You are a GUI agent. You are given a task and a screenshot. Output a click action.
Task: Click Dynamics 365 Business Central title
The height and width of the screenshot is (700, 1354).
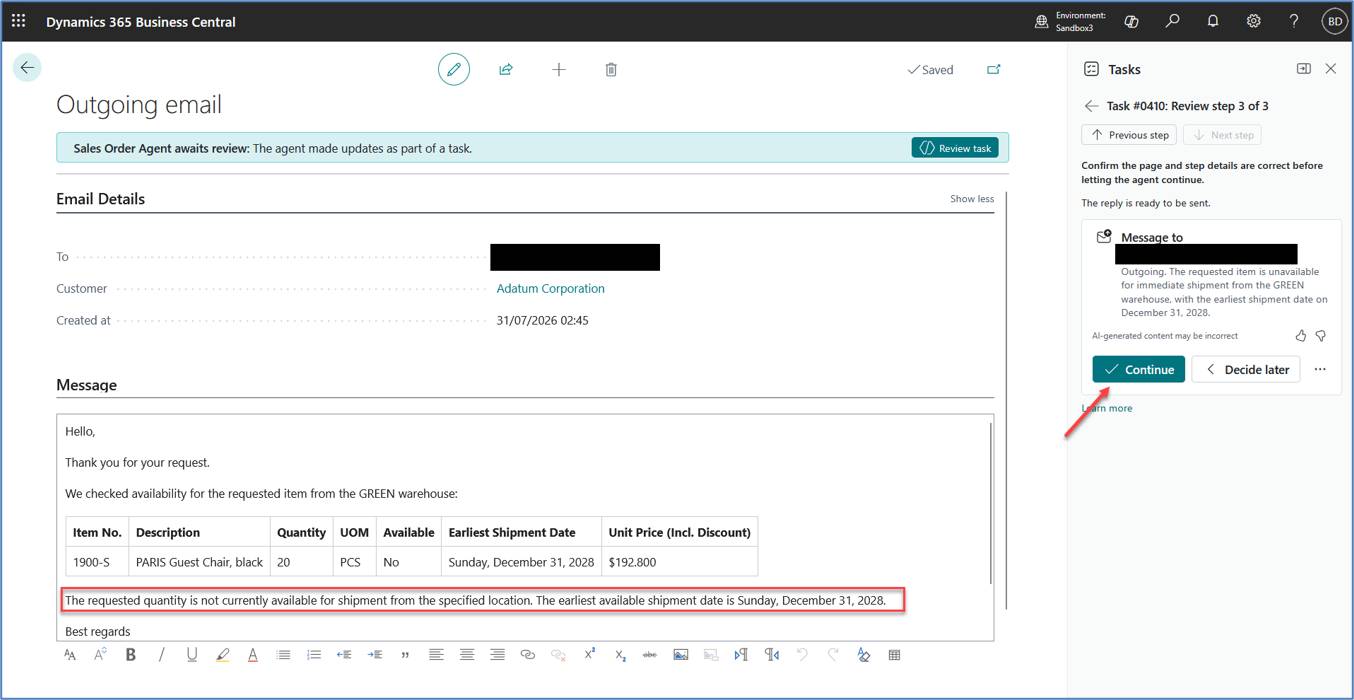pyautogui.click(x=141, y=21)
